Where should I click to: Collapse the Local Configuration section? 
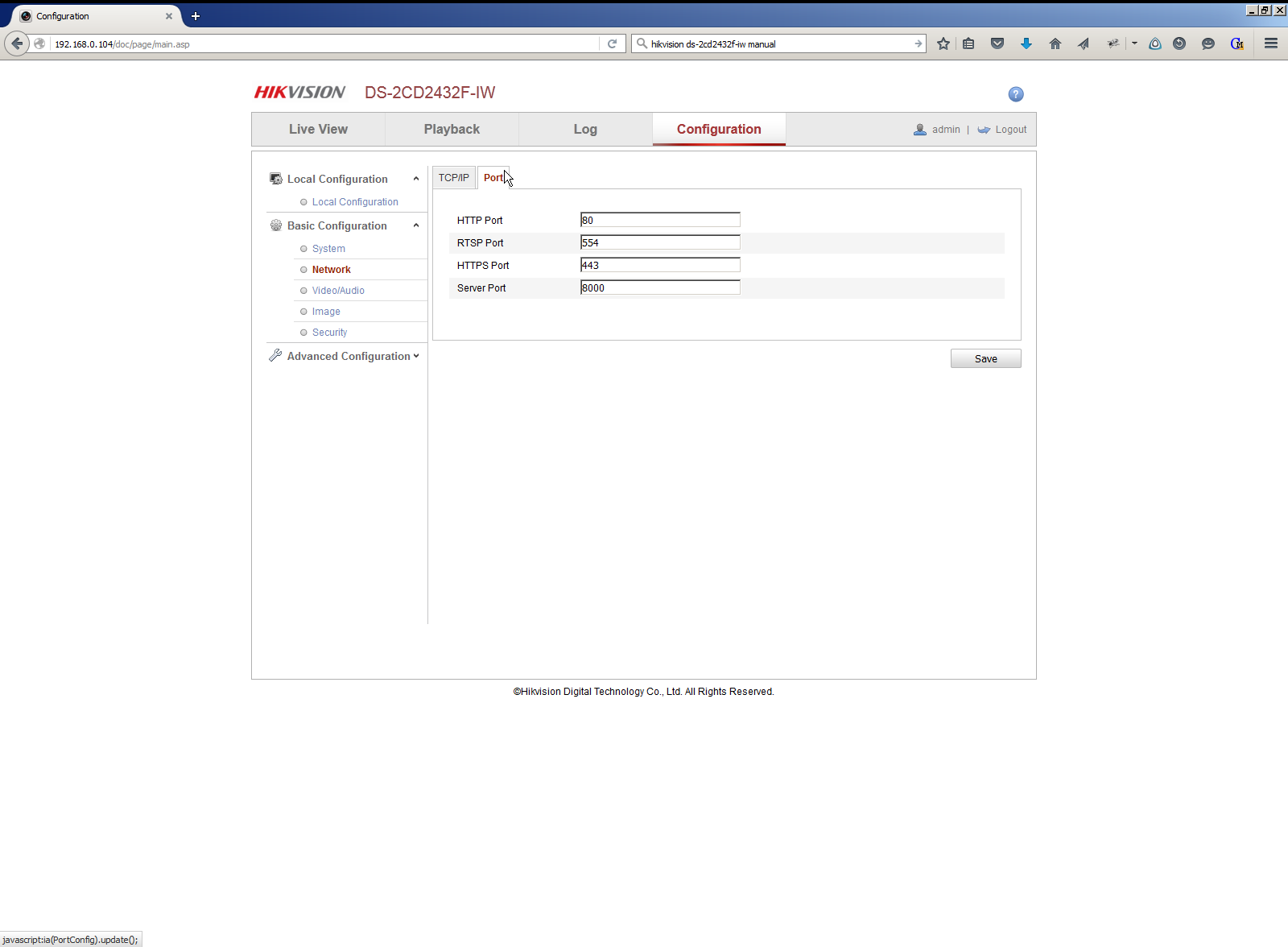(x=416, y=179)
